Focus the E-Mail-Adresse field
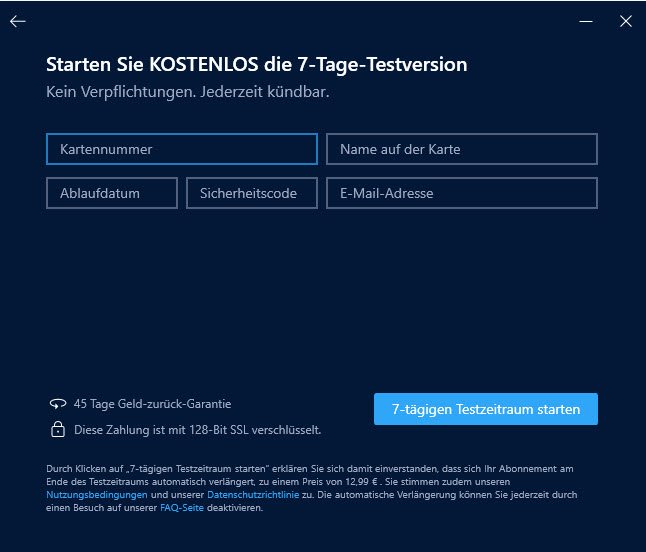This screenshot has width=646, height=552. click(x=461, y=193)
